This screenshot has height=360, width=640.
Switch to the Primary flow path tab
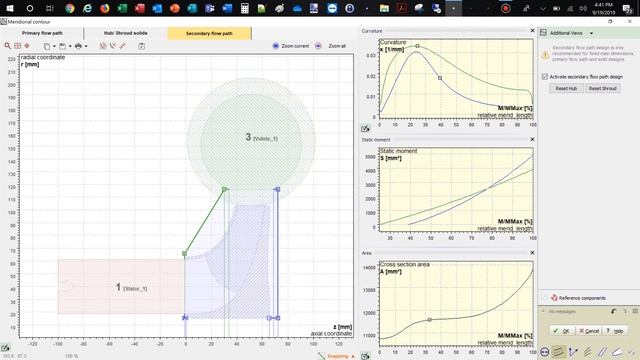coord(42,33)
